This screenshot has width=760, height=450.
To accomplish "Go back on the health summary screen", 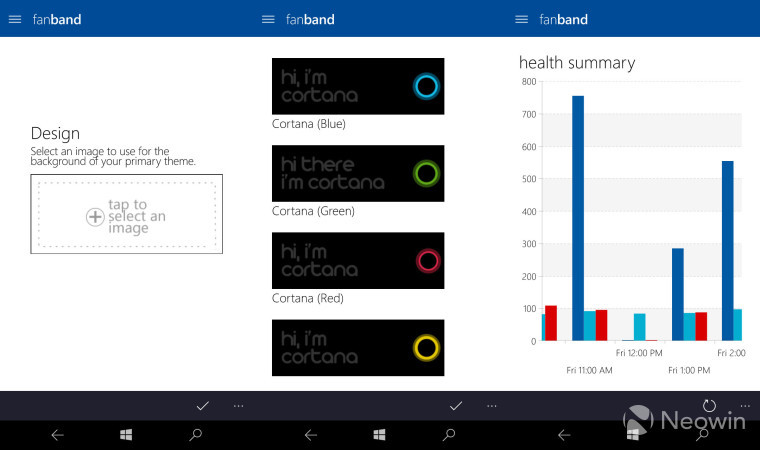I will (x=564, y=435).
